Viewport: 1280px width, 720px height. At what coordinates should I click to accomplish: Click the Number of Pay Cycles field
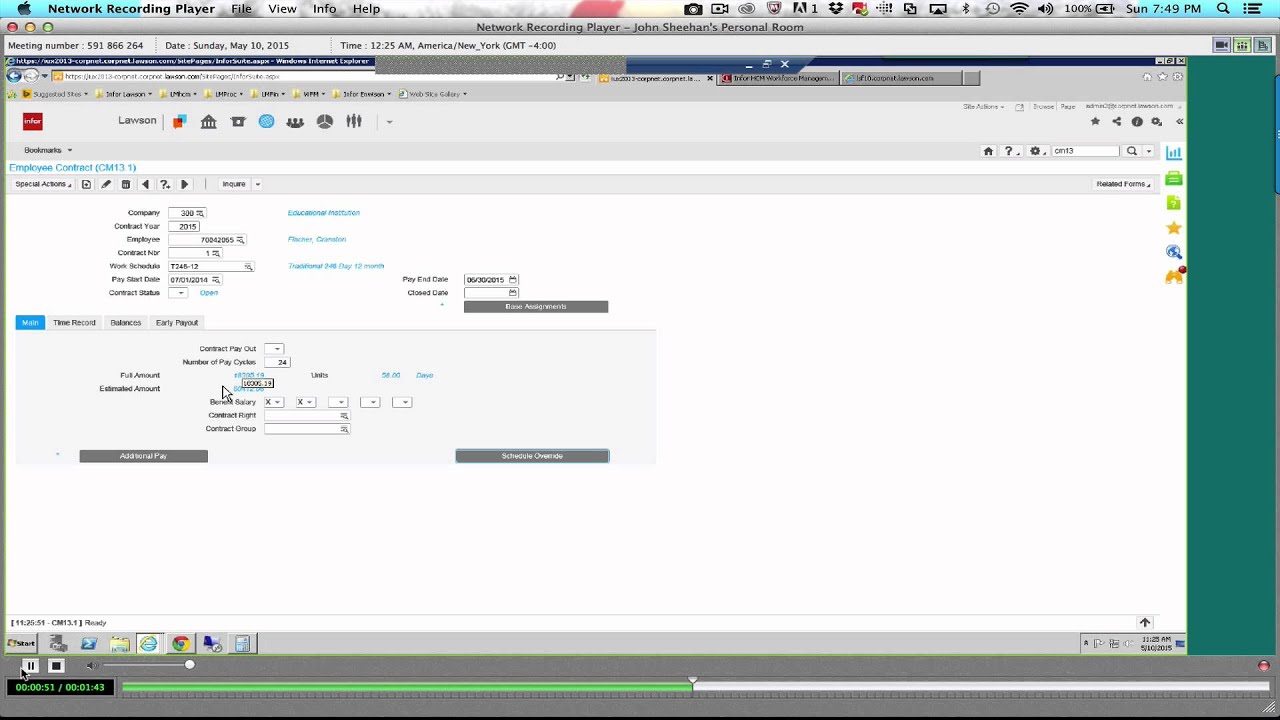[x=277, y=362]
